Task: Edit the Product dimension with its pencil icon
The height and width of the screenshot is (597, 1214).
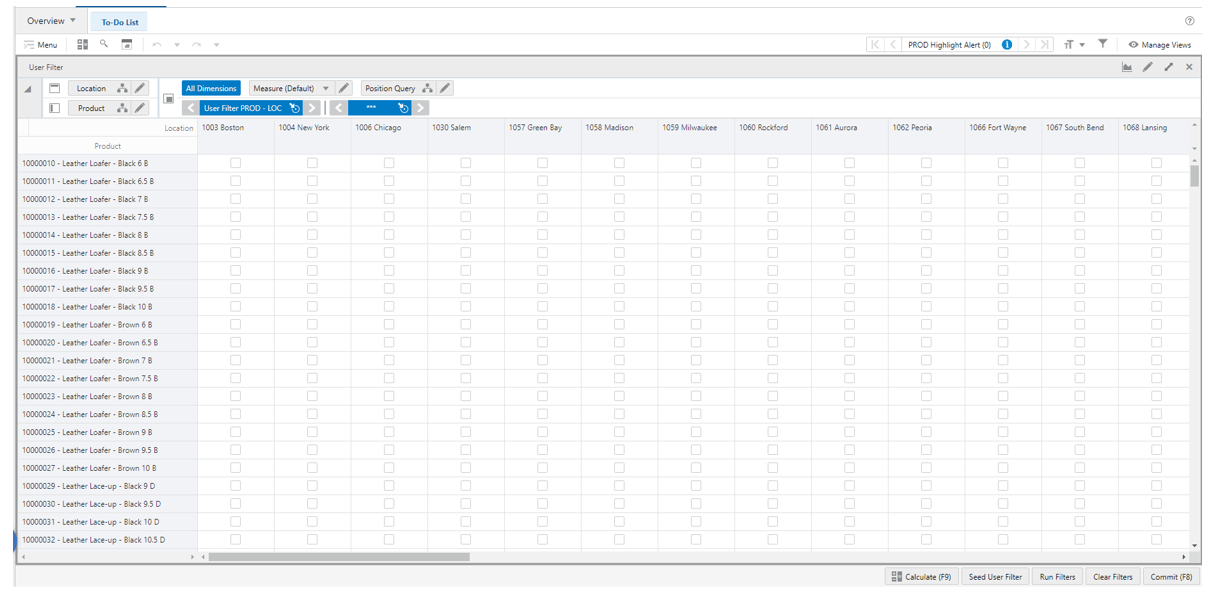Action: click(x=140, y=108)
